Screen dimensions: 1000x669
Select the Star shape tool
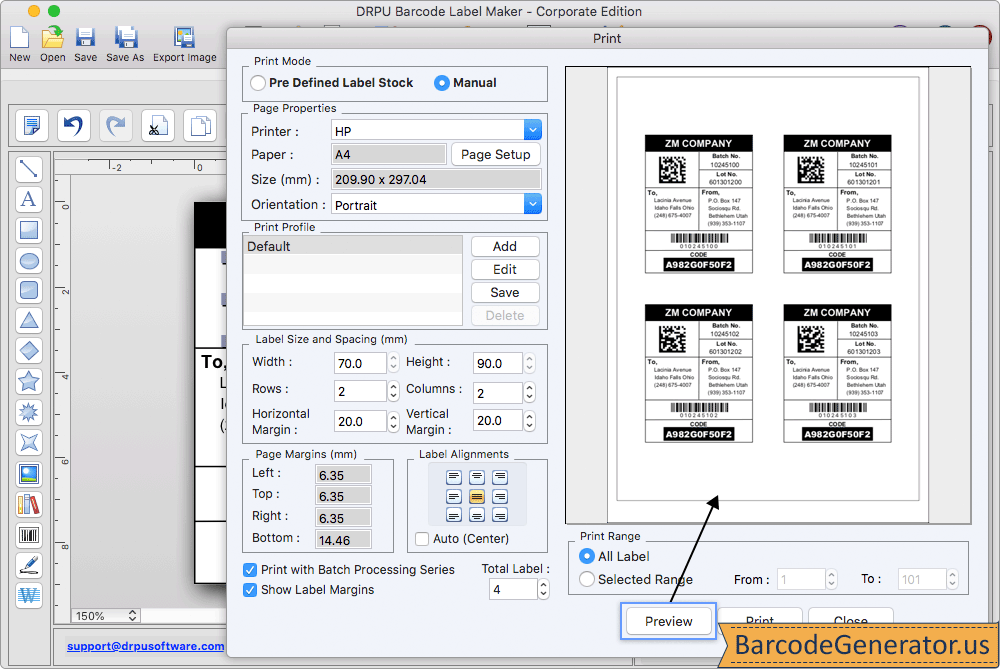[29, 381]
